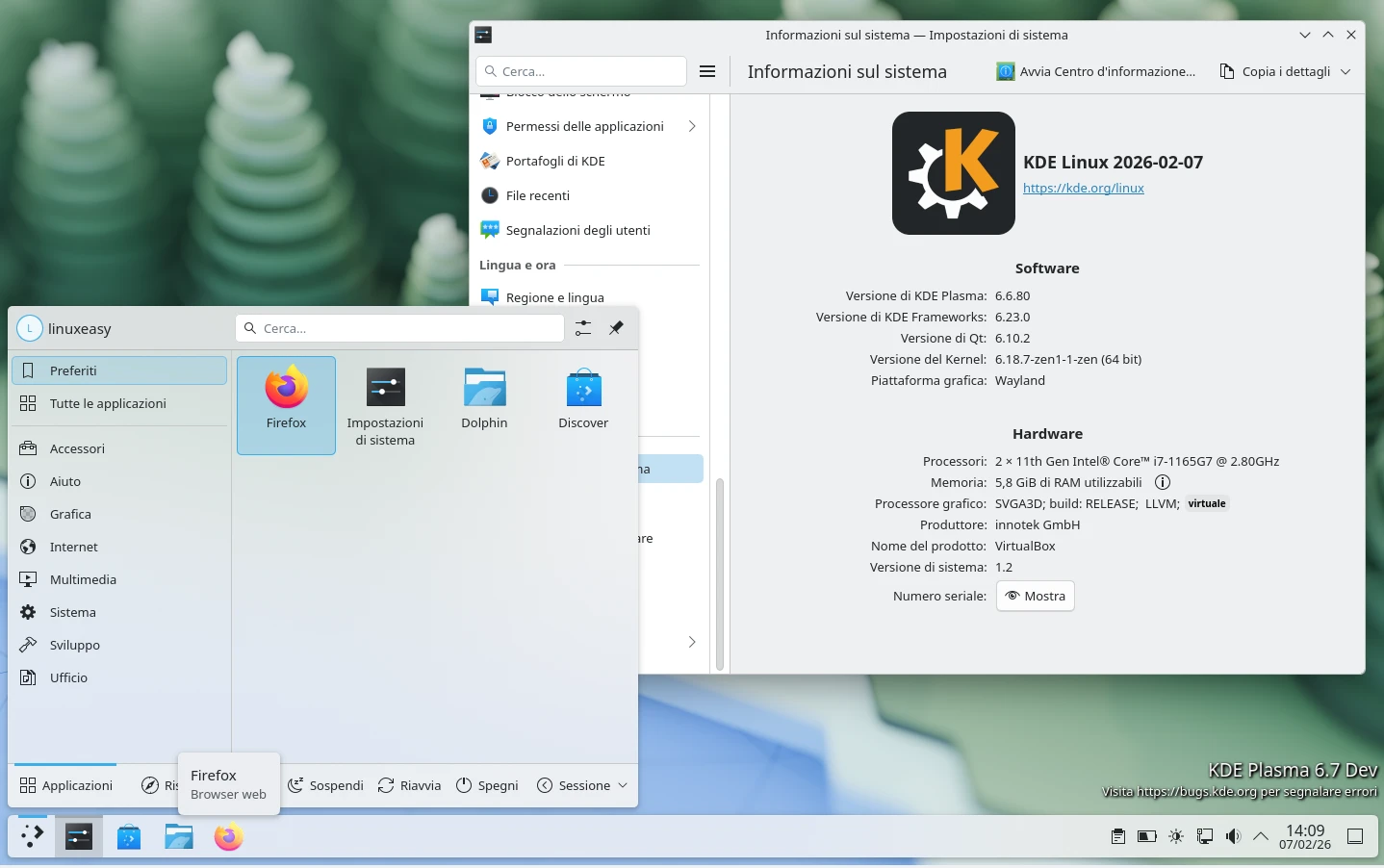Viewport: 1384px width, 868px height.
Task: Open the volume control tray icon
Action: (1233, 836)
